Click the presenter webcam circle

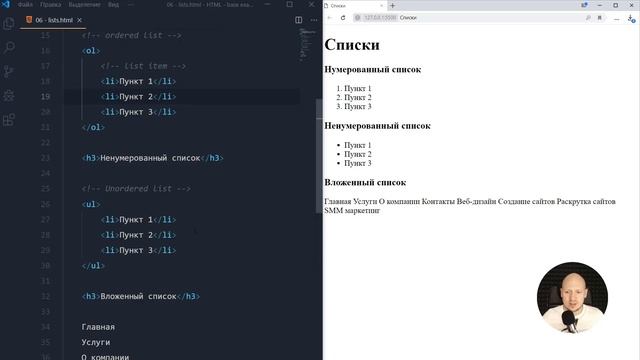(x=572, y=298)
